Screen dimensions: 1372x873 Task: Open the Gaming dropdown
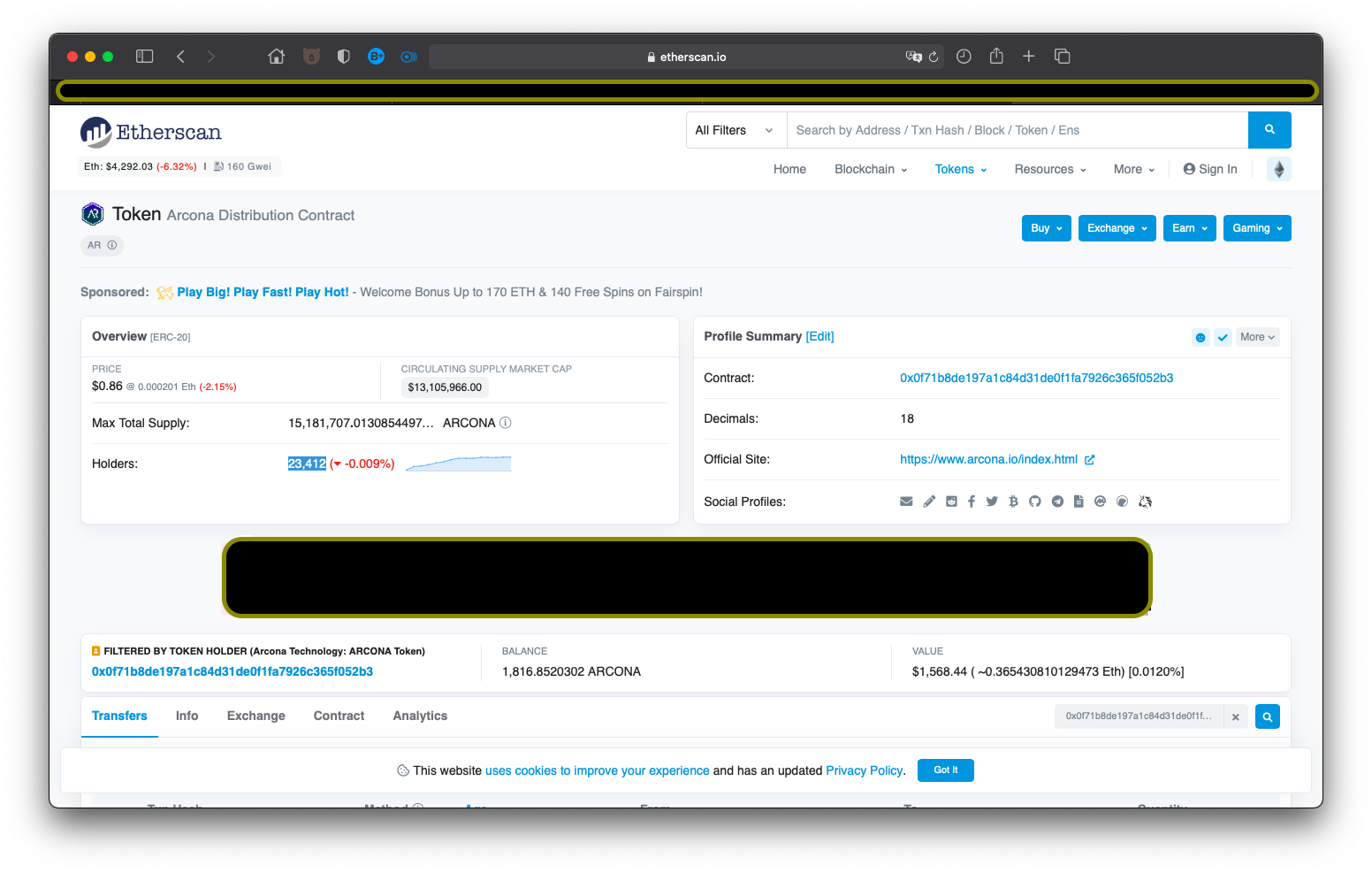pos(1257,228)
